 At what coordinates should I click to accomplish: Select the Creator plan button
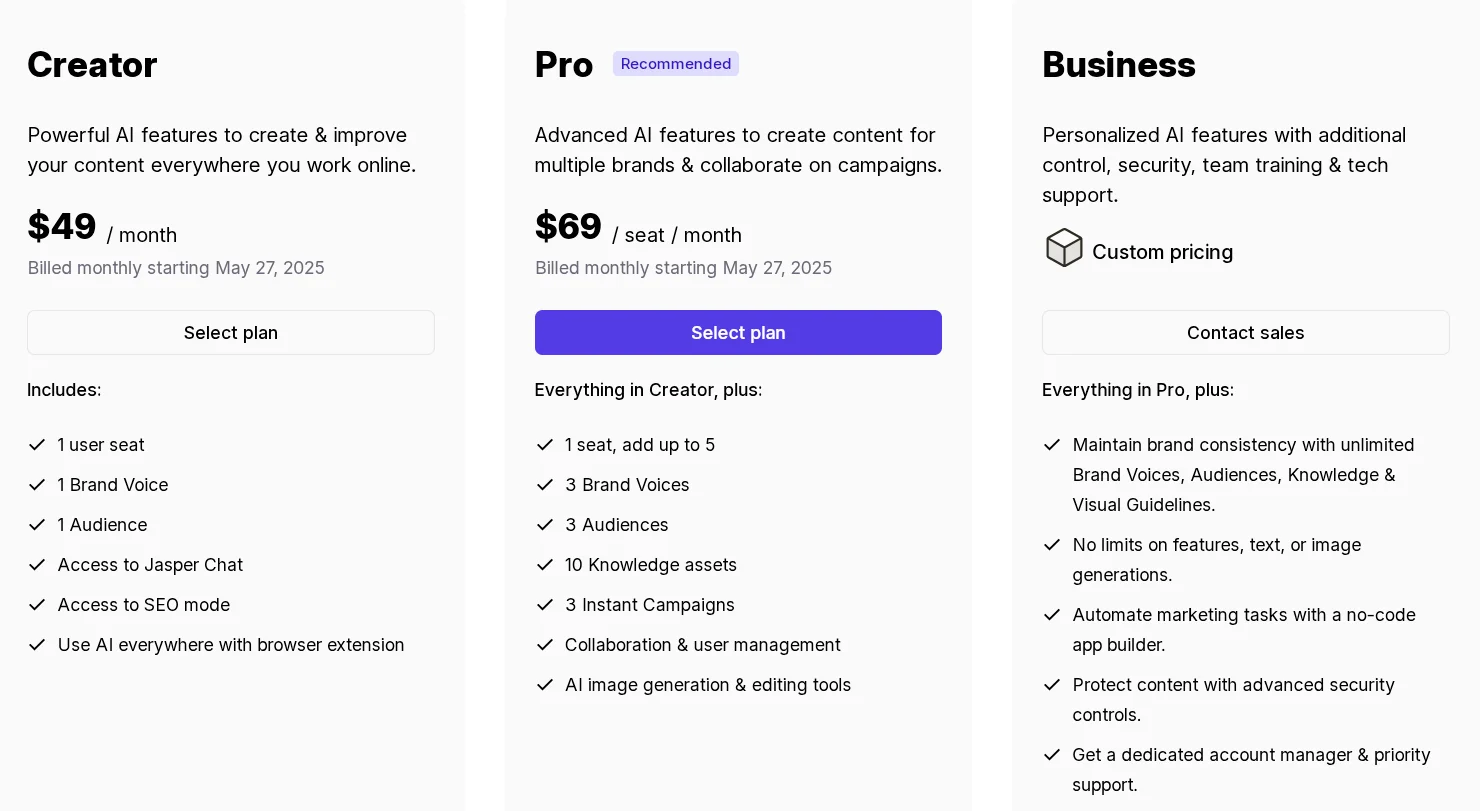[231, 332]
